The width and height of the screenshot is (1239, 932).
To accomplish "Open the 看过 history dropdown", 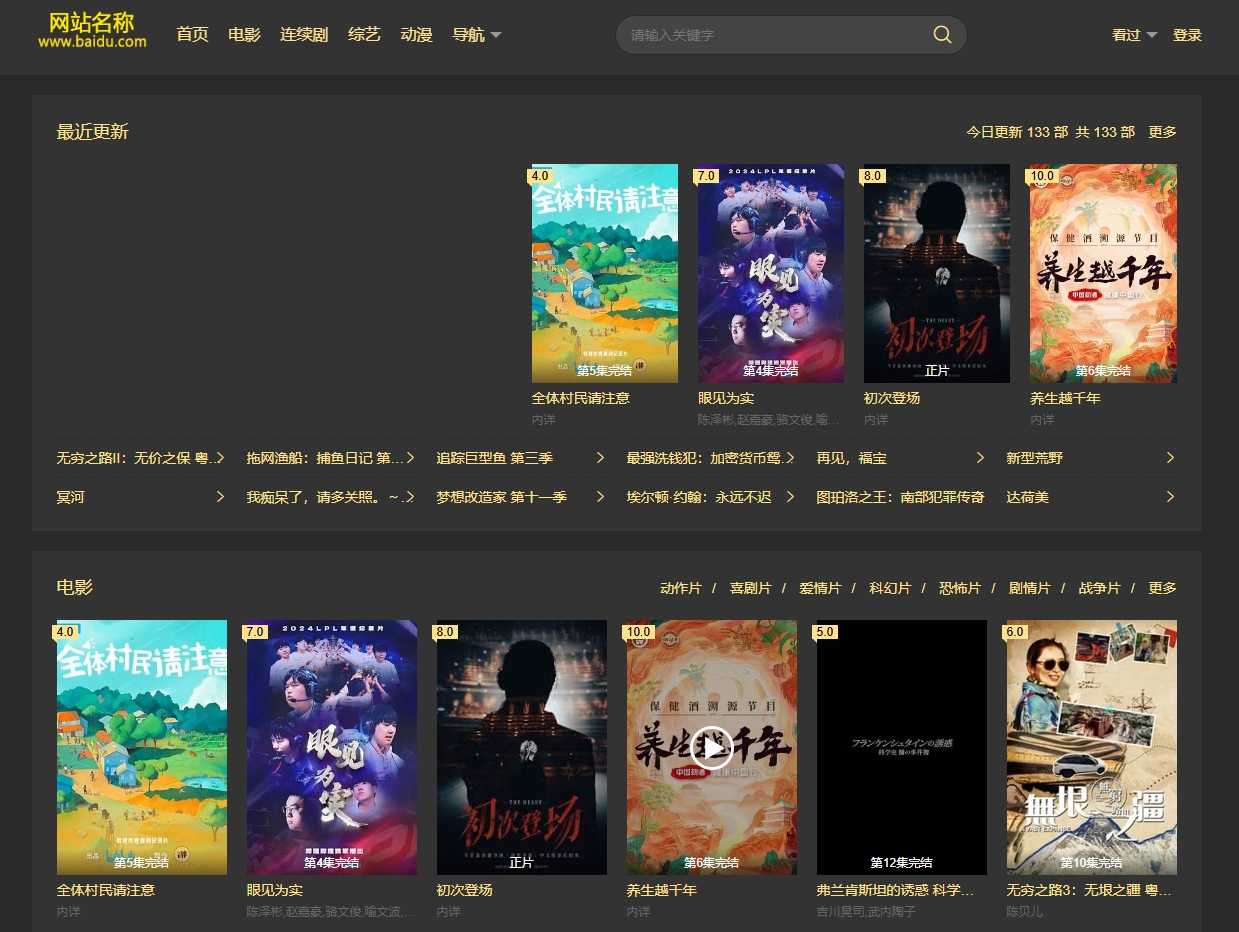I will coord(1134,35).
